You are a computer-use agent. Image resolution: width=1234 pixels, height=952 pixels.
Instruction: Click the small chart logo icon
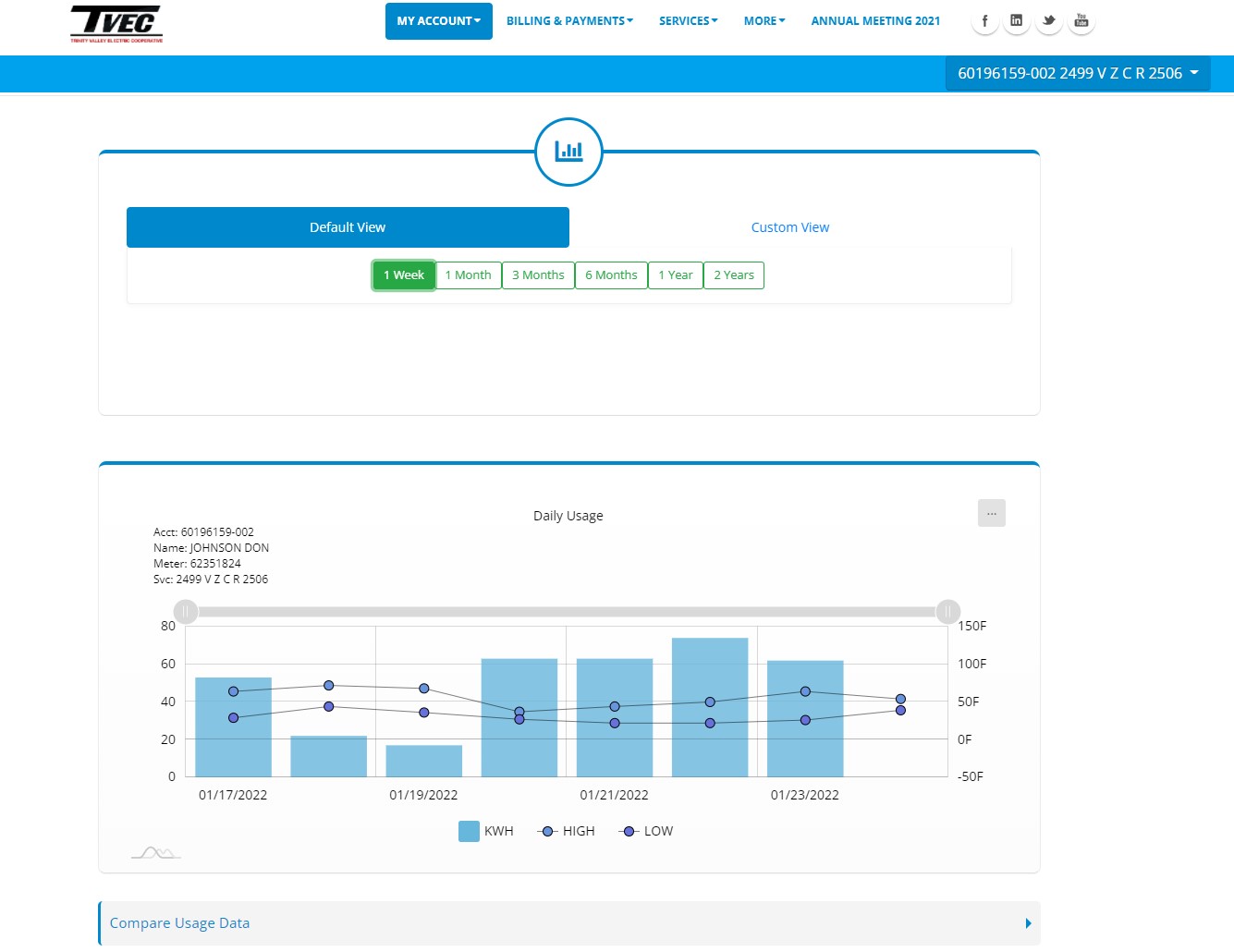pyautogui.click(x=155, y=852)
